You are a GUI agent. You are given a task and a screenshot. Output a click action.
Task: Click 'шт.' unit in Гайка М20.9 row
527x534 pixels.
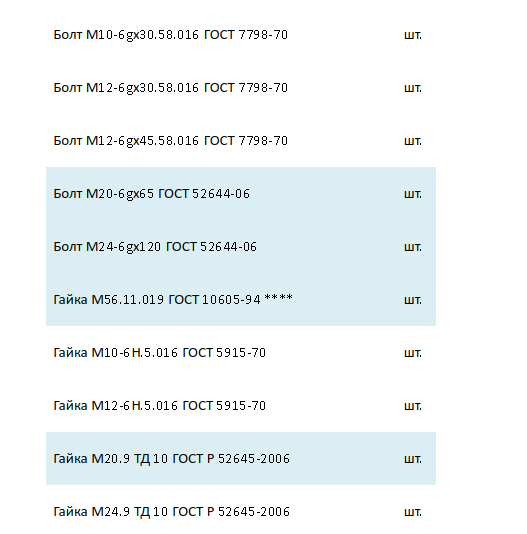(413, 459)
